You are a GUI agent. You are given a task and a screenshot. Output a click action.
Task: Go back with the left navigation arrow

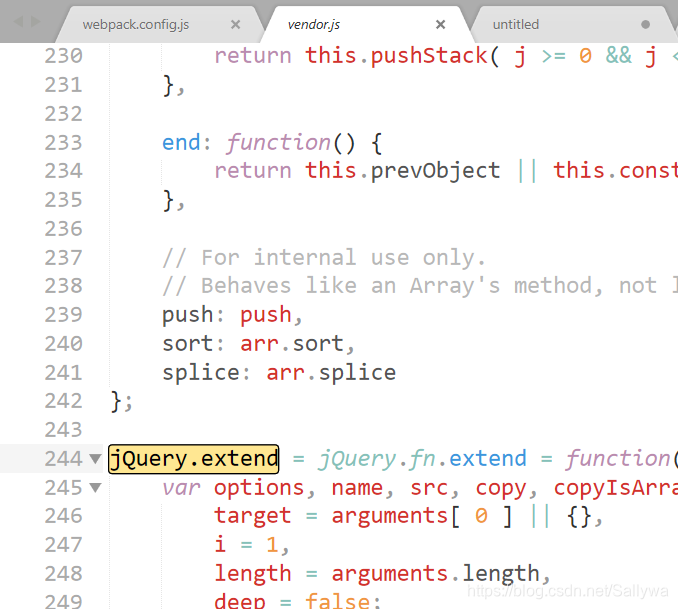pyautogui.click(x=18, y=21)
